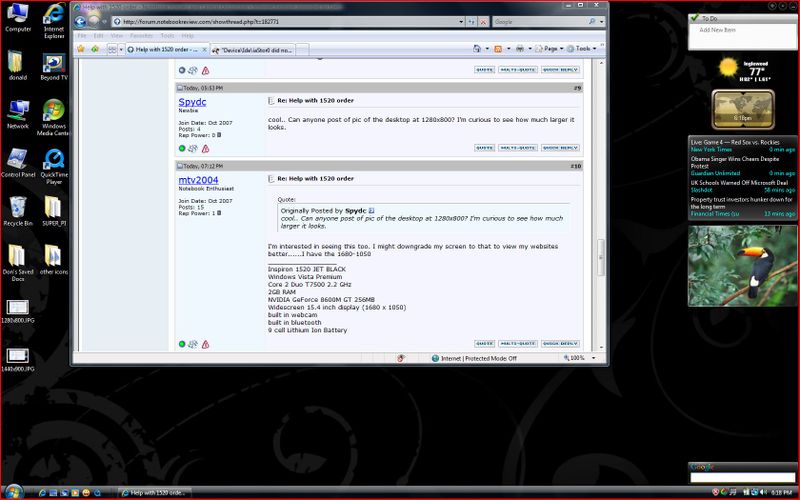Open the Internet Explorer desktop icon
Image resolution: width=800 pixels, height=500 pixels.
tap(54, 20)
